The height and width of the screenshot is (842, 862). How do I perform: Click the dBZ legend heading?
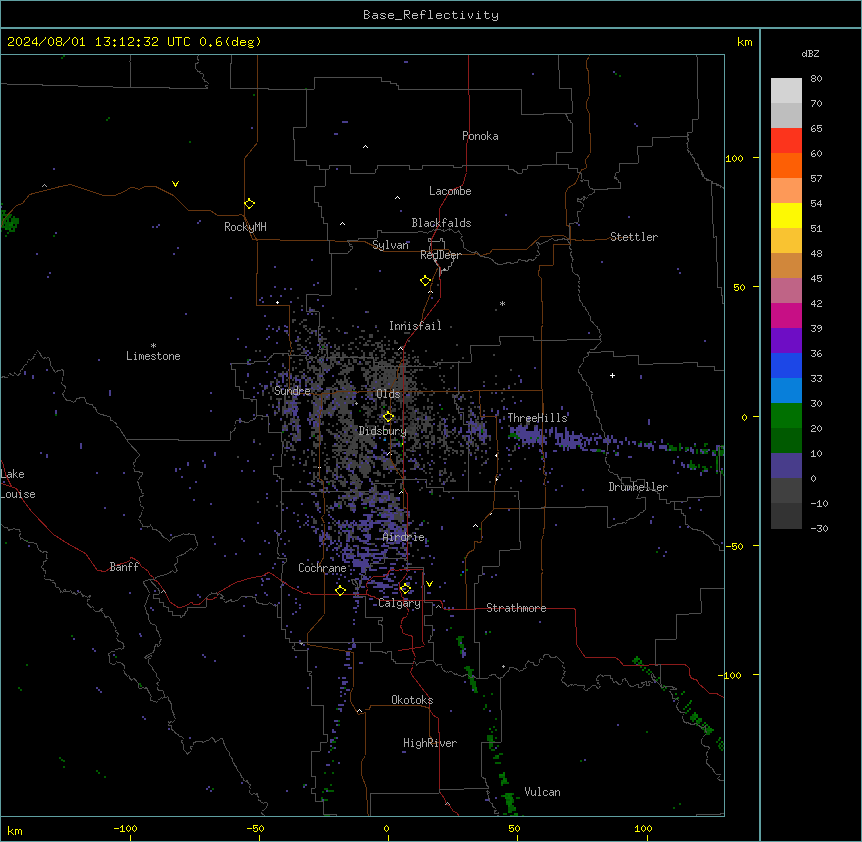(x=810, y=53)
